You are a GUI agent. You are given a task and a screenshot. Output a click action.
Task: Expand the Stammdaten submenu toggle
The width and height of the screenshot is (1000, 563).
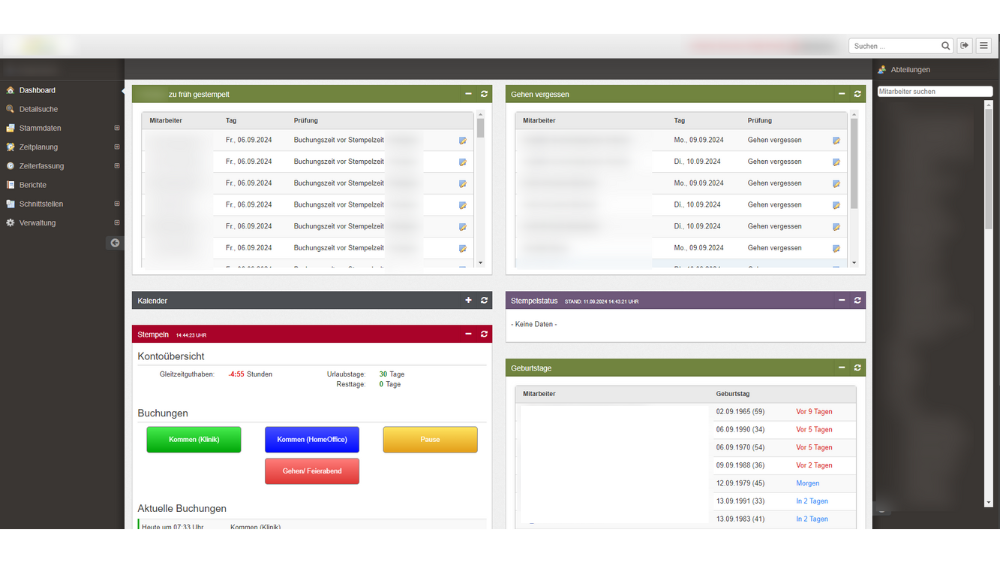[x=117, y=128]
